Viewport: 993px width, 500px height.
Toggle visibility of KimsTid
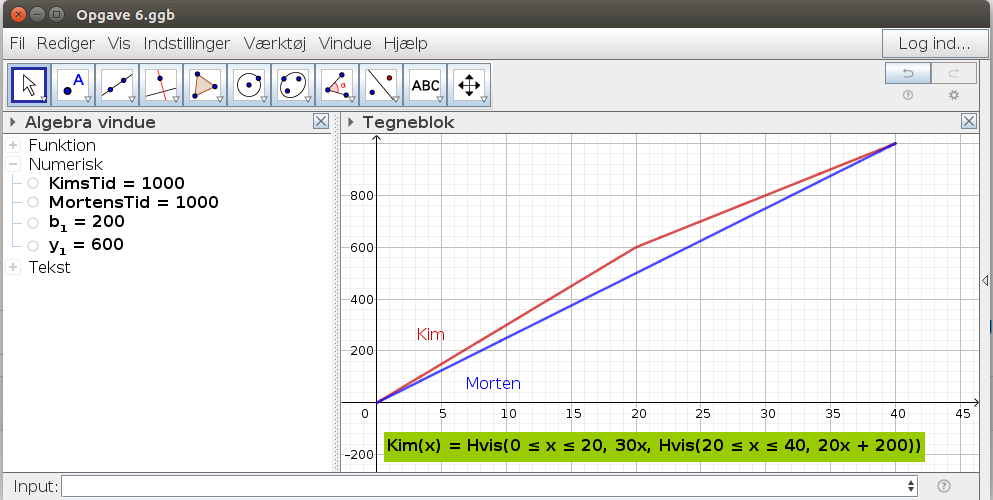tap(33, 183)
